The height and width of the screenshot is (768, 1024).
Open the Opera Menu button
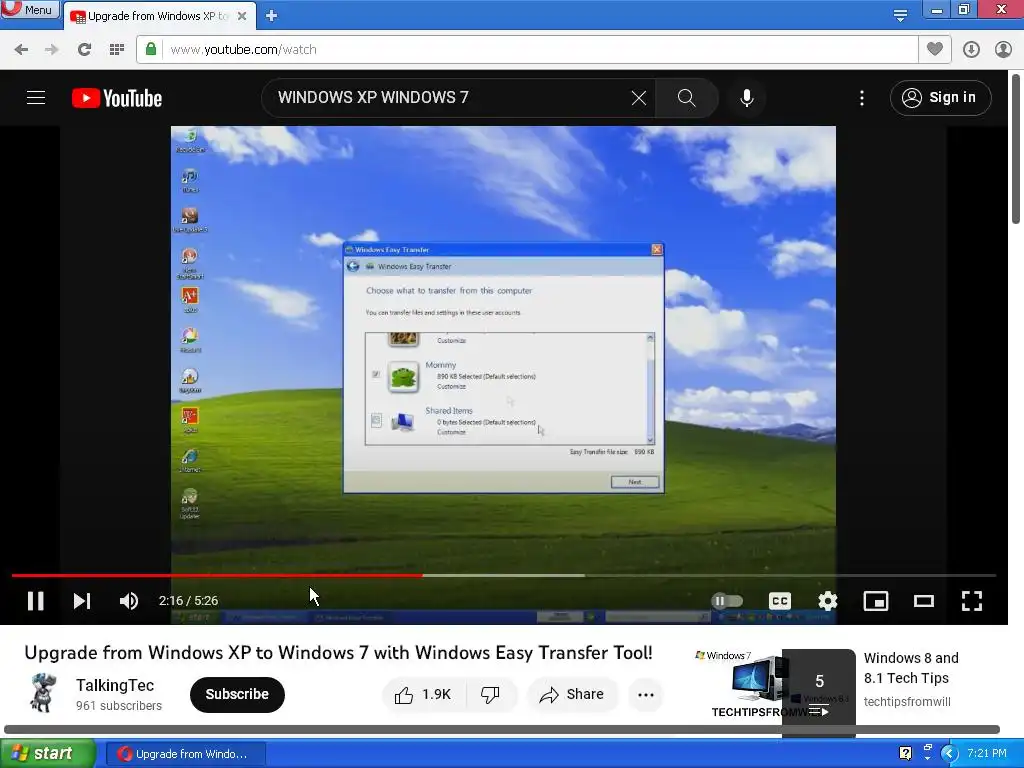(30, 9)
